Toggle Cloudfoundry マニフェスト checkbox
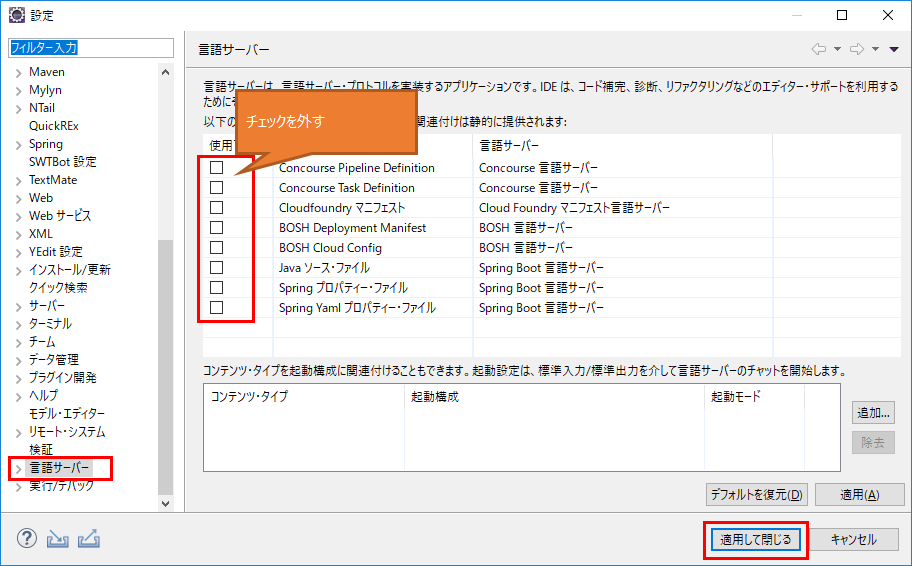Screen dimensions: 912x566 pyautogui.click(x=216, y=207)
